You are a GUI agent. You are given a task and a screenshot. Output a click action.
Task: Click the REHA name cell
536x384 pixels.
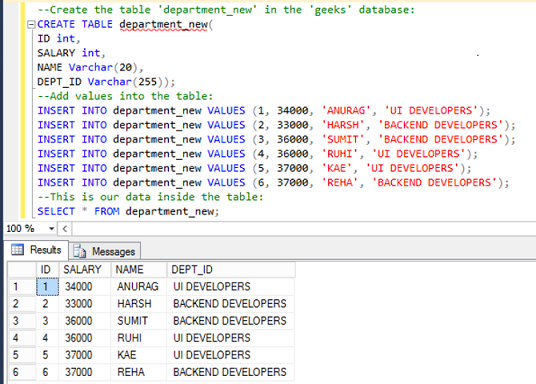138,372
